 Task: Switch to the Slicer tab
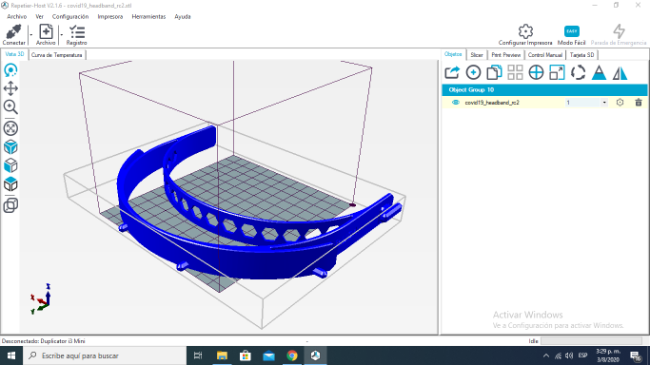click(476, 55)
